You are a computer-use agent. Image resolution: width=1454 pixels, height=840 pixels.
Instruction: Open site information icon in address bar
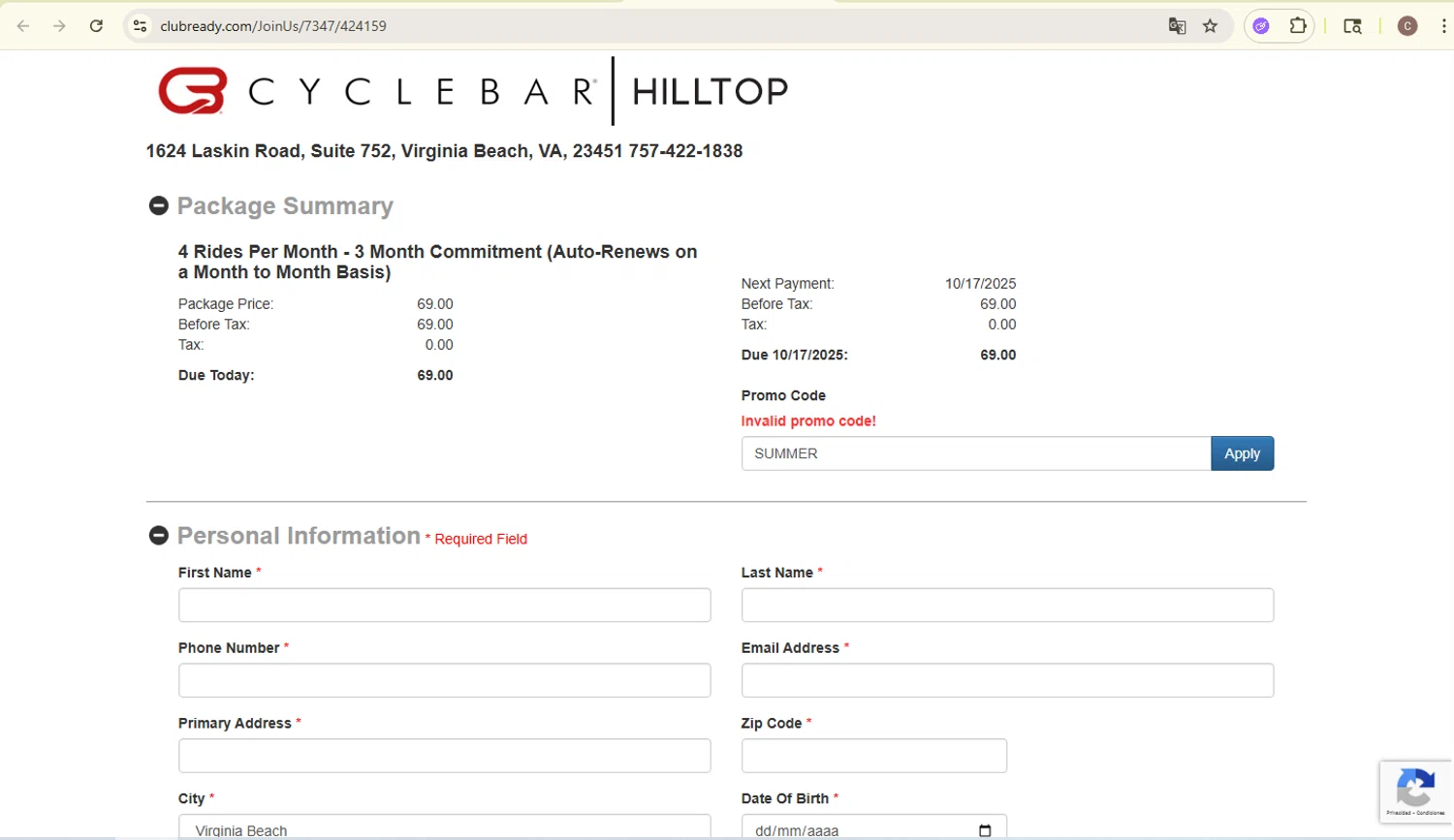141,26
